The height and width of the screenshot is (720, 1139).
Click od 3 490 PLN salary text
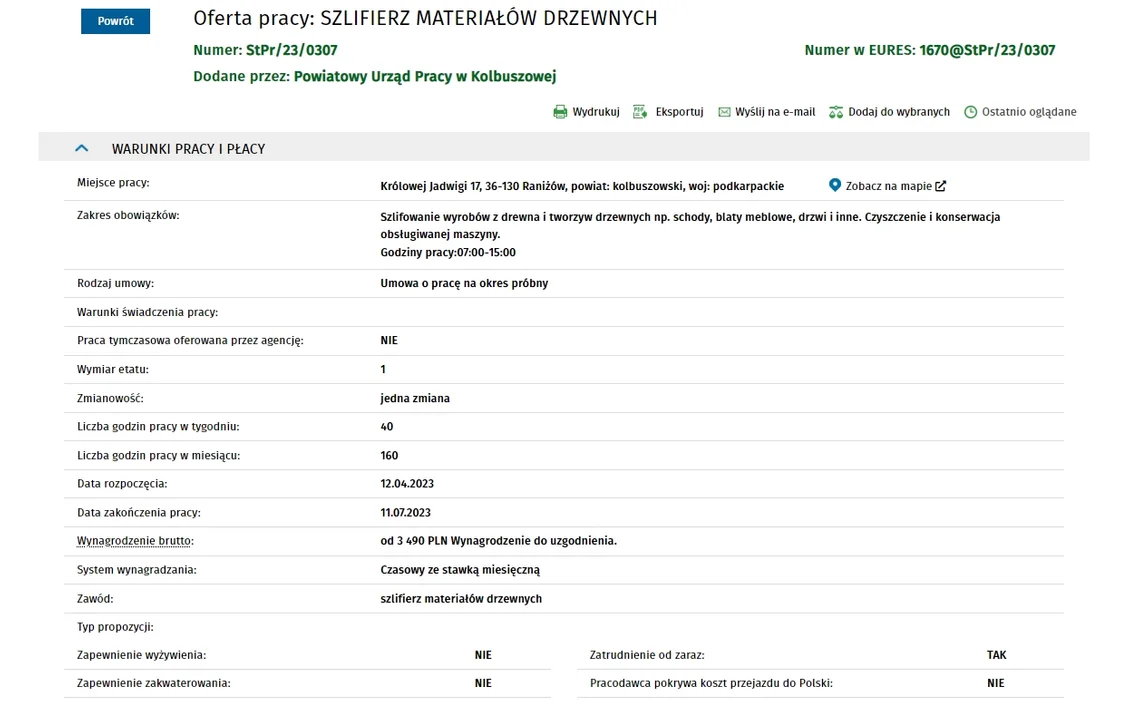pos(498,541)
